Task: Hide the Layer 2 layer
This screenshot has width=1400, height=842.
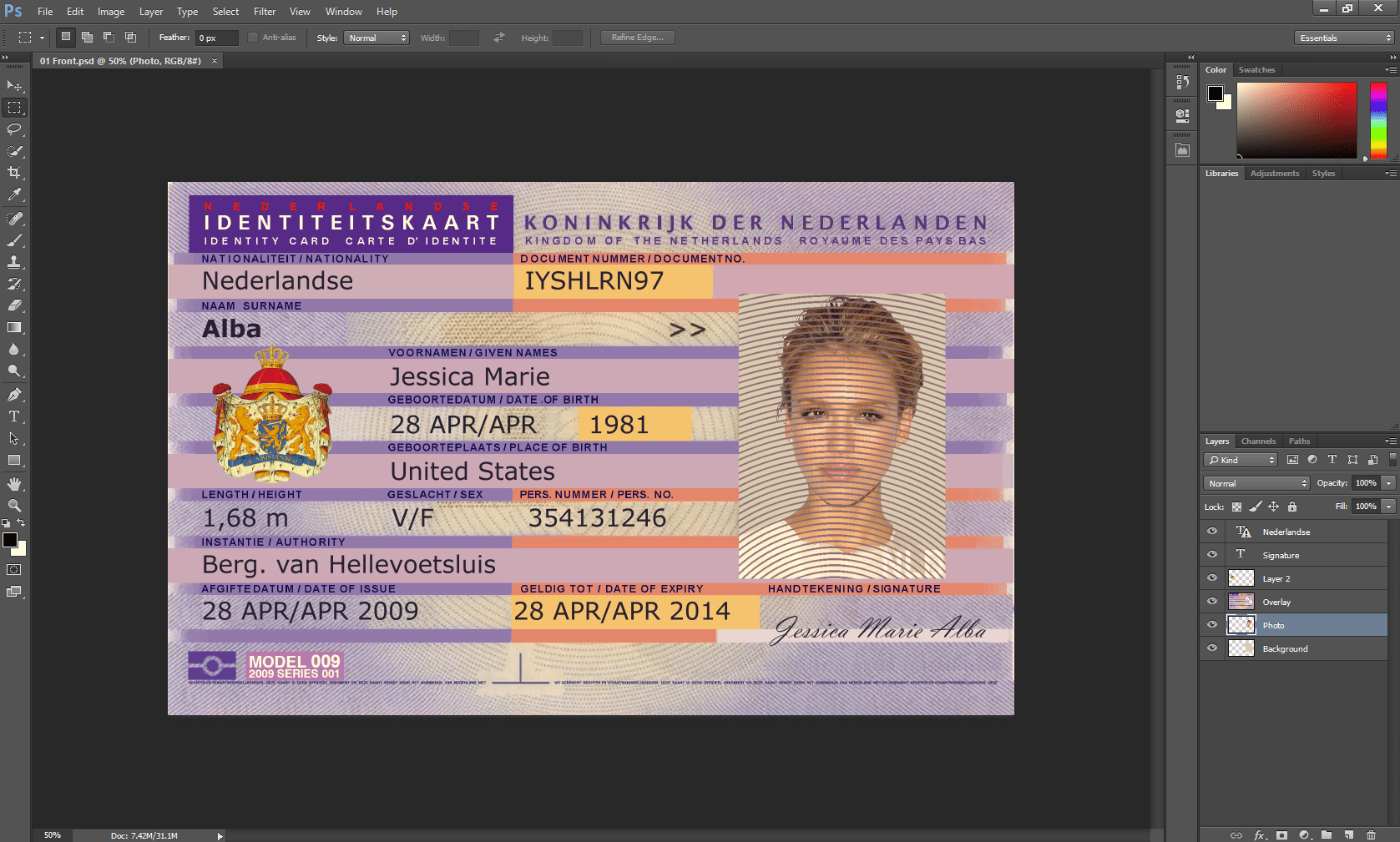Action: (x=1212, y=577)
